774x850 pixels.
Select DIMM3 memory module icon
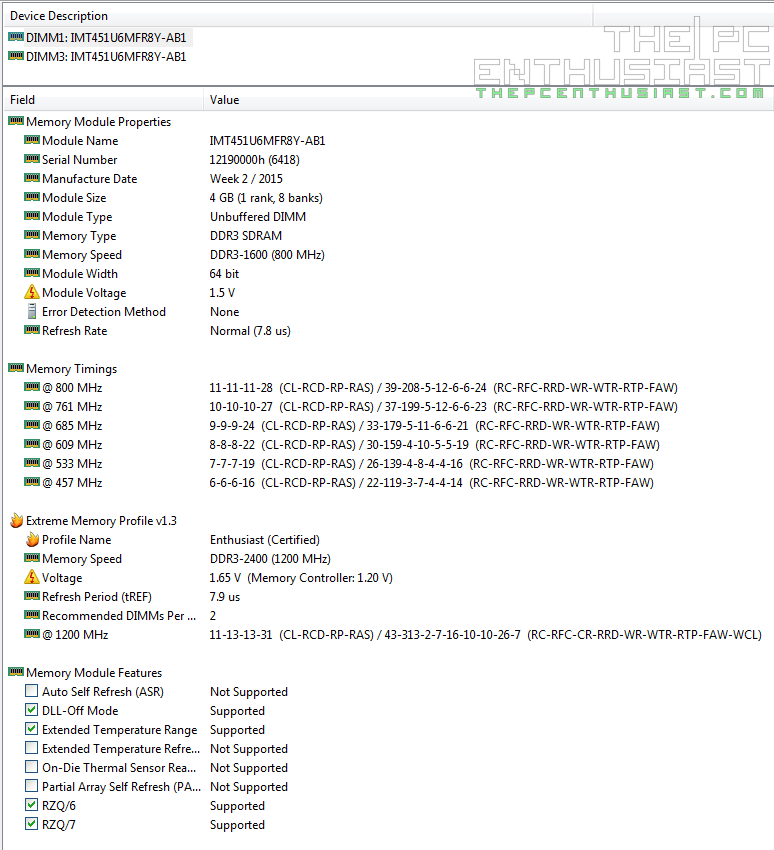[16, 56]
